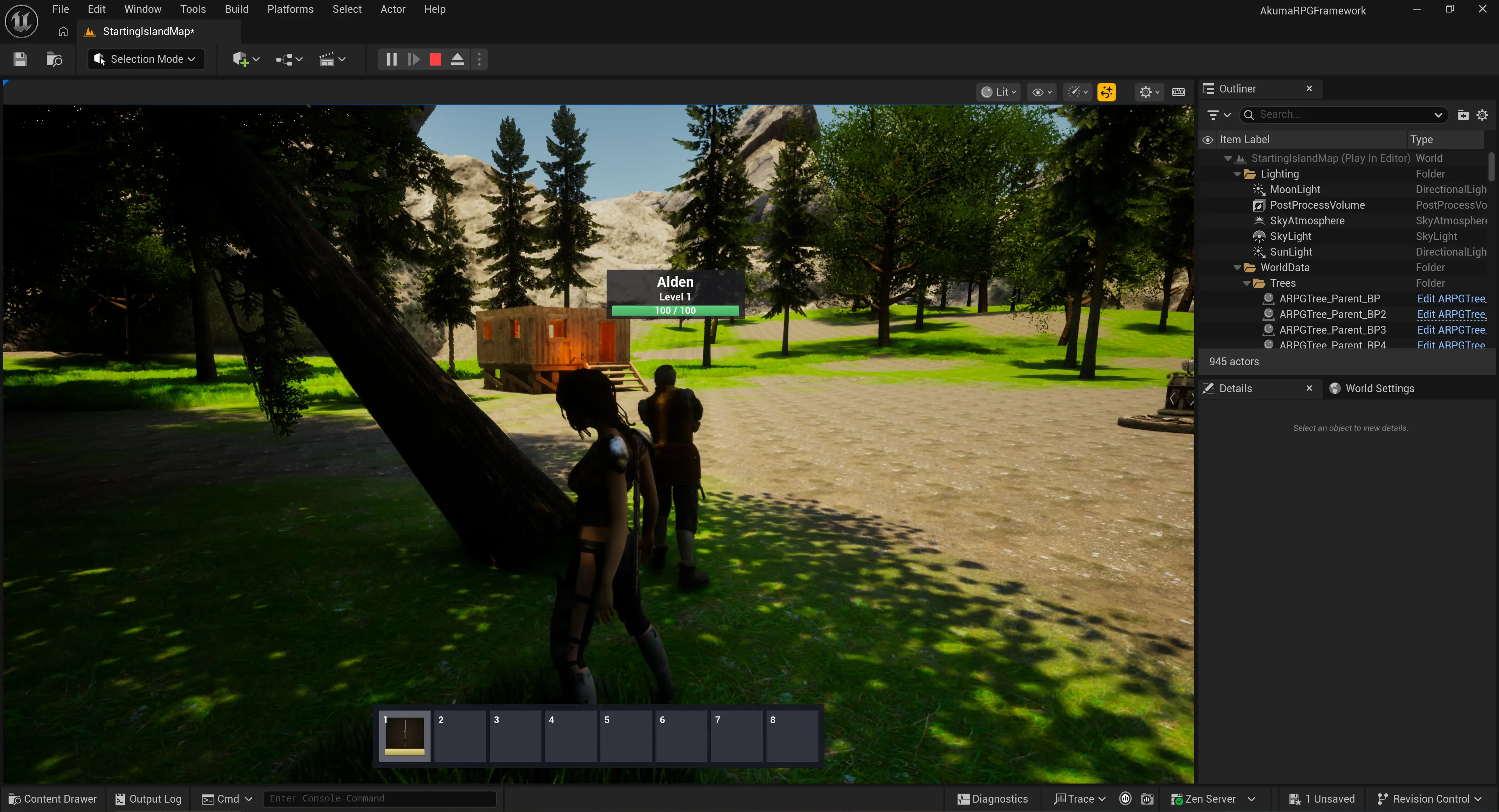Open Outliner settings gear
Screen dimensions: 1499x812
(x=1482, y=115)
